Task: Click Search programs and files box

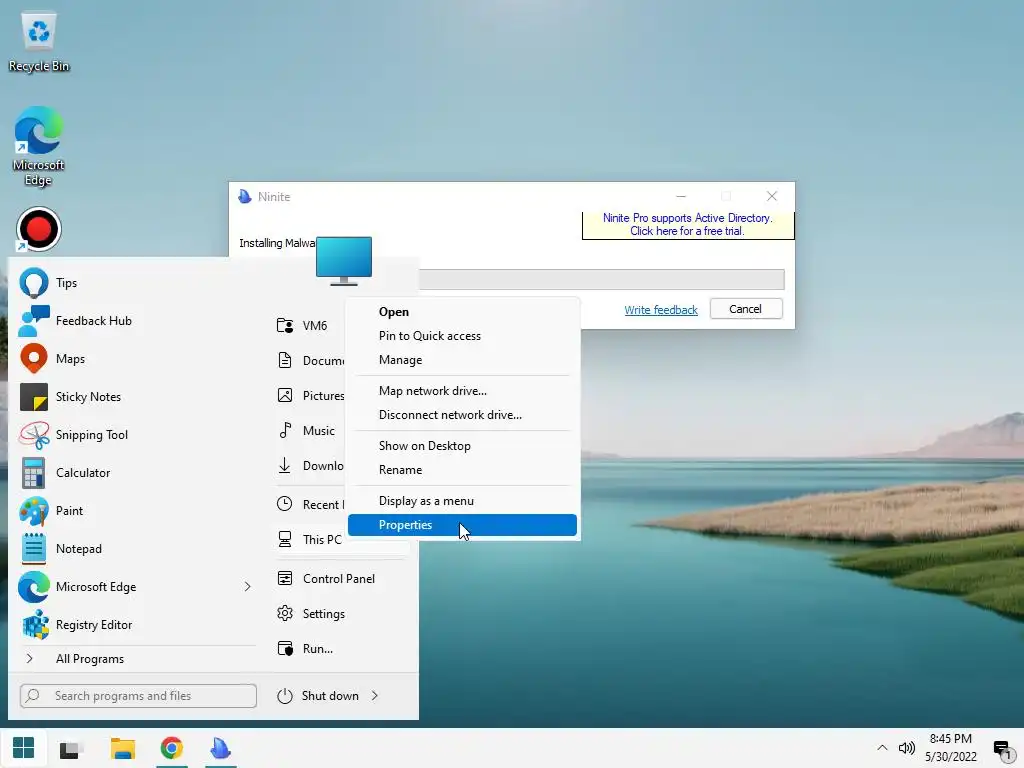Action: tap(138, 696)
